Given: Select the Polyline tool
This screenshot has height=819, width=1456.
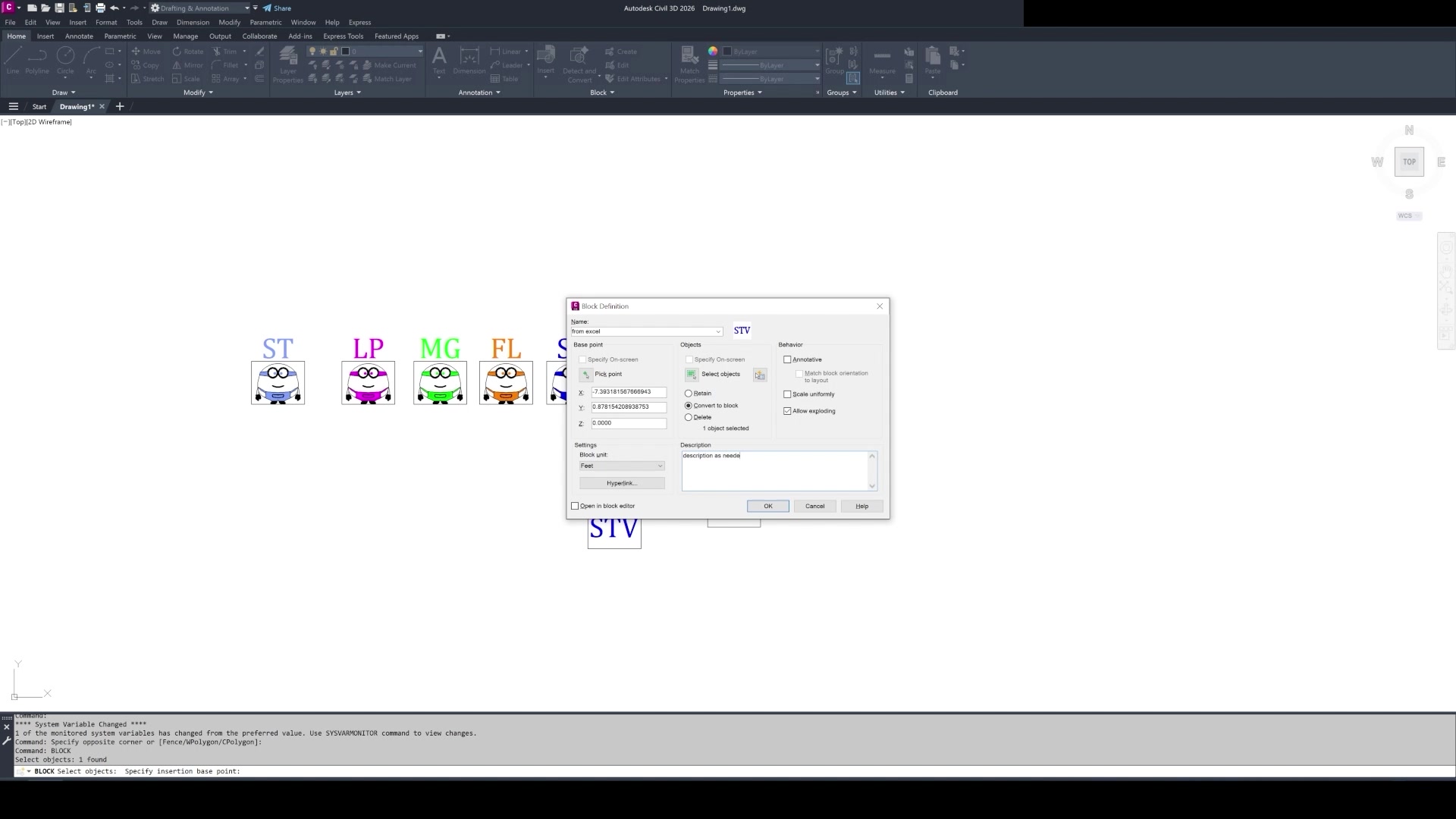Looking at the screenshot, I should tap(37, 61).
